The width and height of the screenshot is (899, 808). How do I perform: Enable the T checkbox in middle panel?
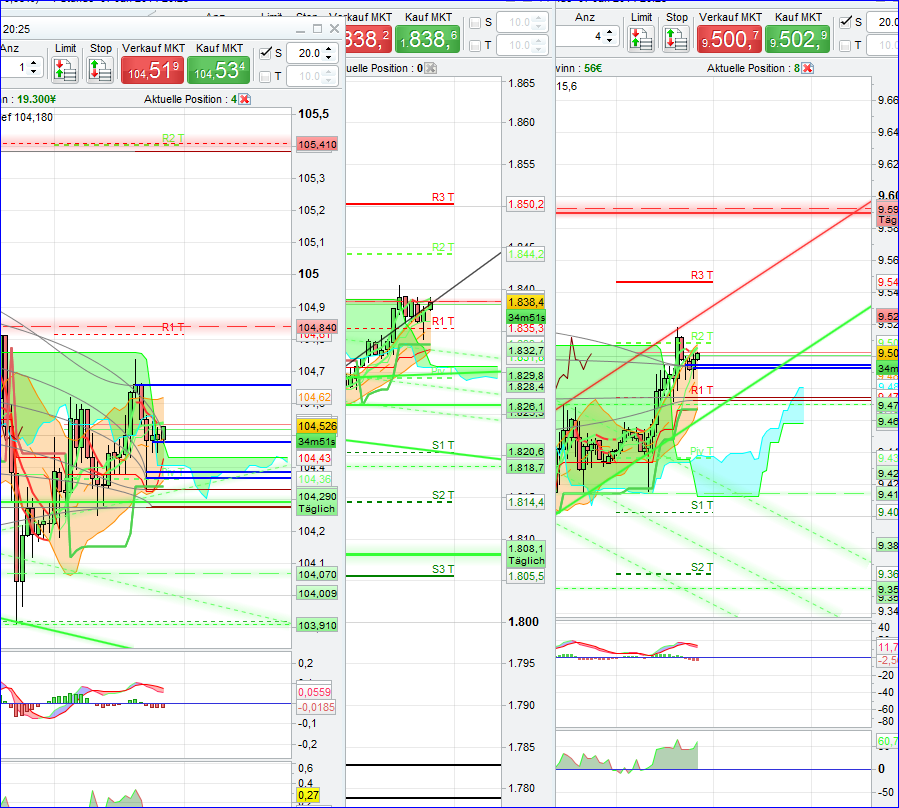tap(475, 45)
